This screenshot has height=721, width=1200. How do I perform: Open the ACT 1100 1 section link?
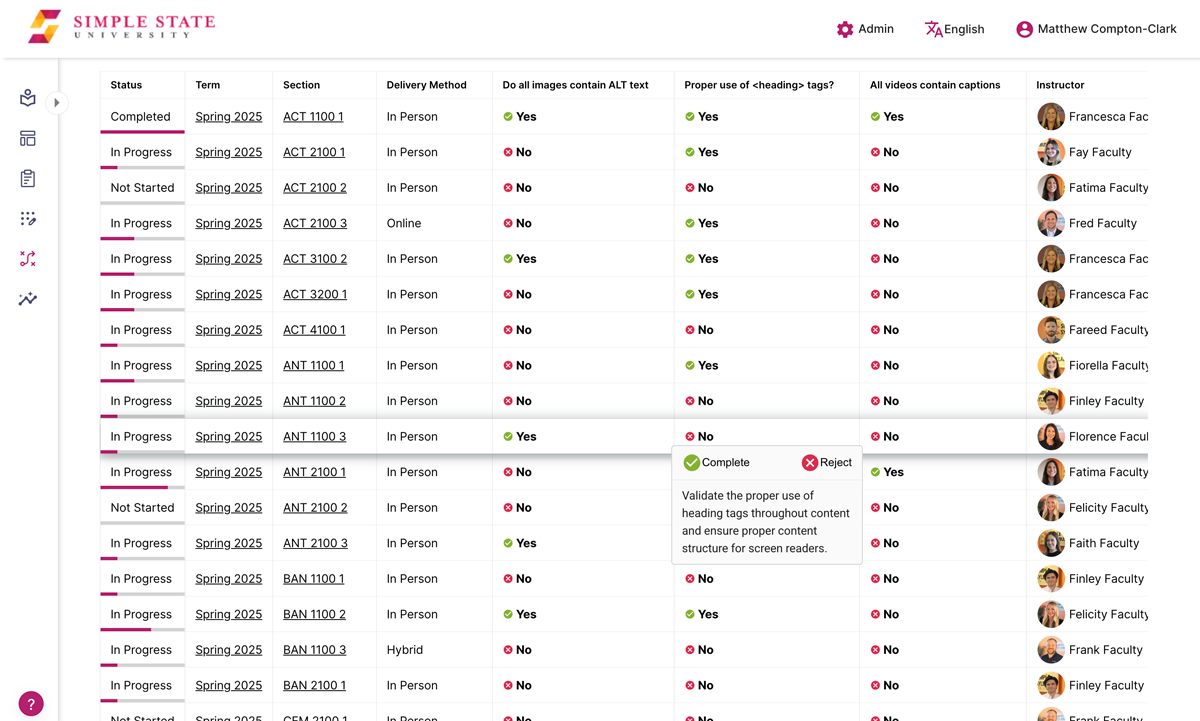[313, 117]
